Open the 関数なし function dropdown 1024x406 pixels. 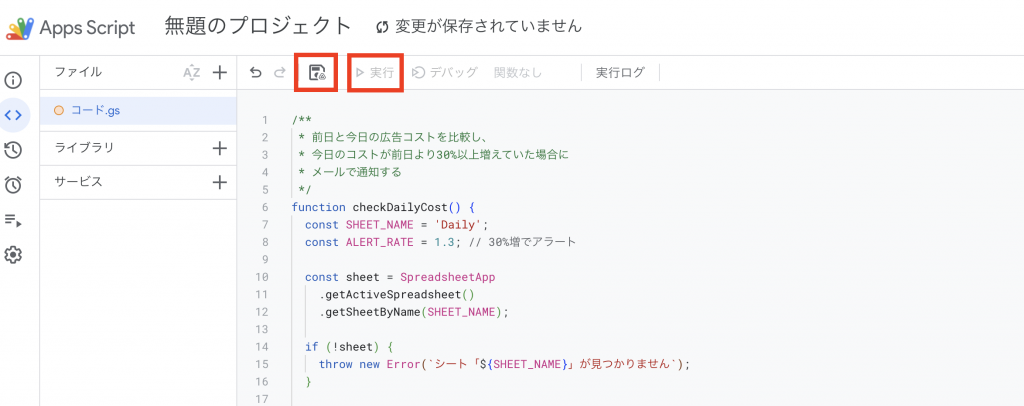pyautogui.click(x=518, y=72)
